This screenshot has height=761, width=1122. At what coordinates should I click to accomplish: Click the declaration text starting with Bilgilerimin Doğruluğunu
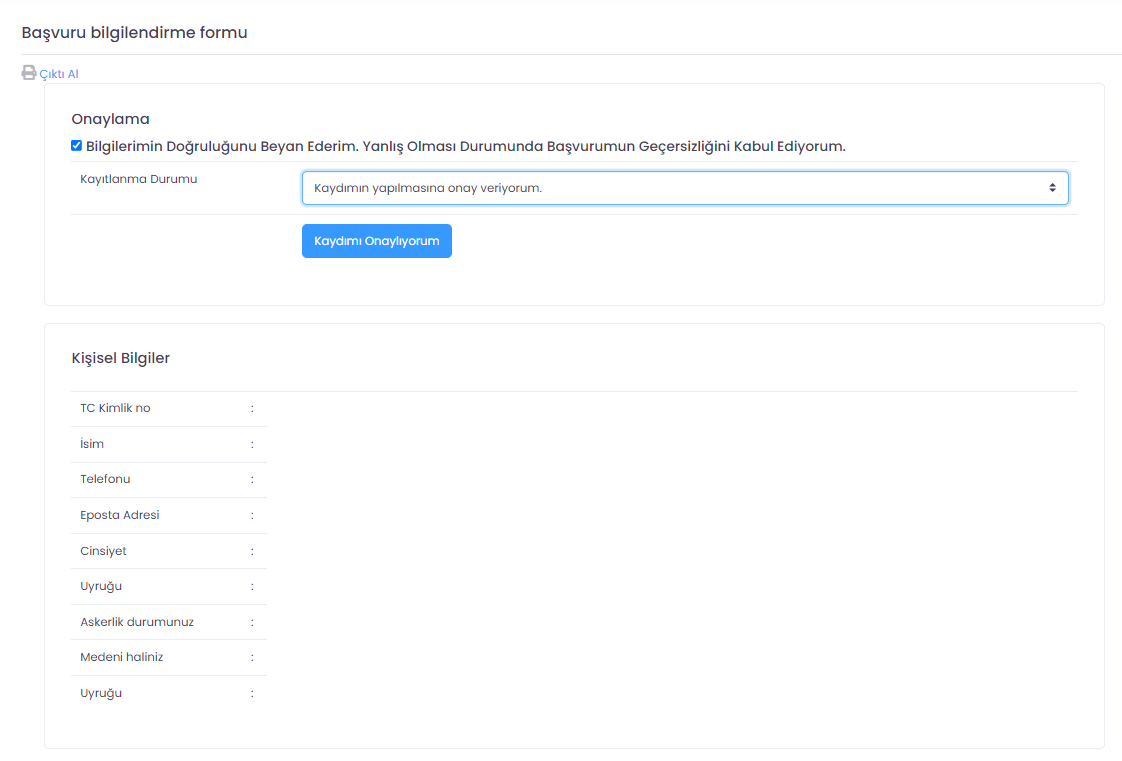coord(465,146)
